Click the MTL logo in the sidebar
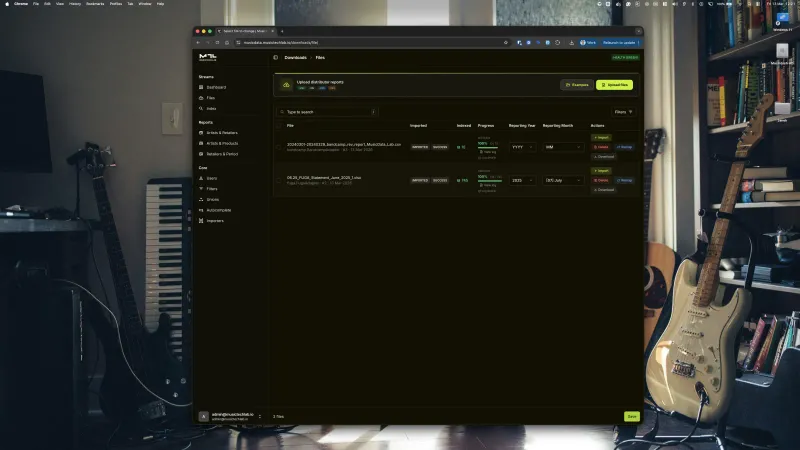Viewport: 800px width, 450px height. pyautogui.click(x=208, y=57)
